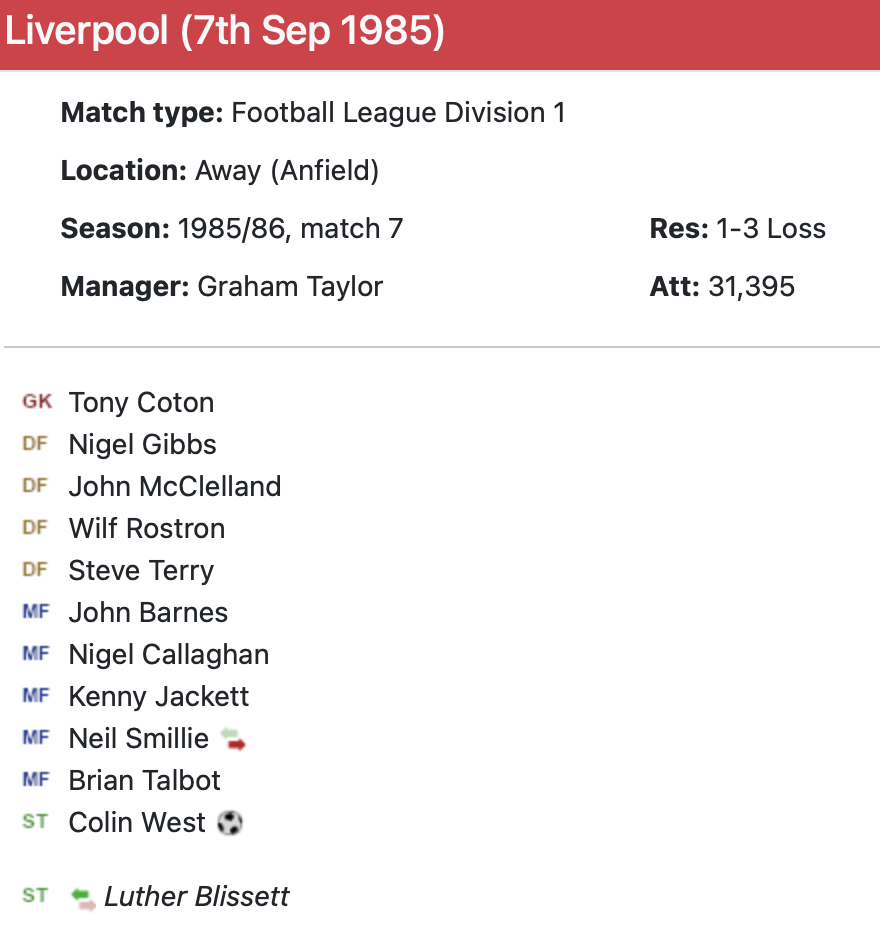Screen dimensions: 880x942
Task: Open Tony Coton's player page
Action: point(141,403)
